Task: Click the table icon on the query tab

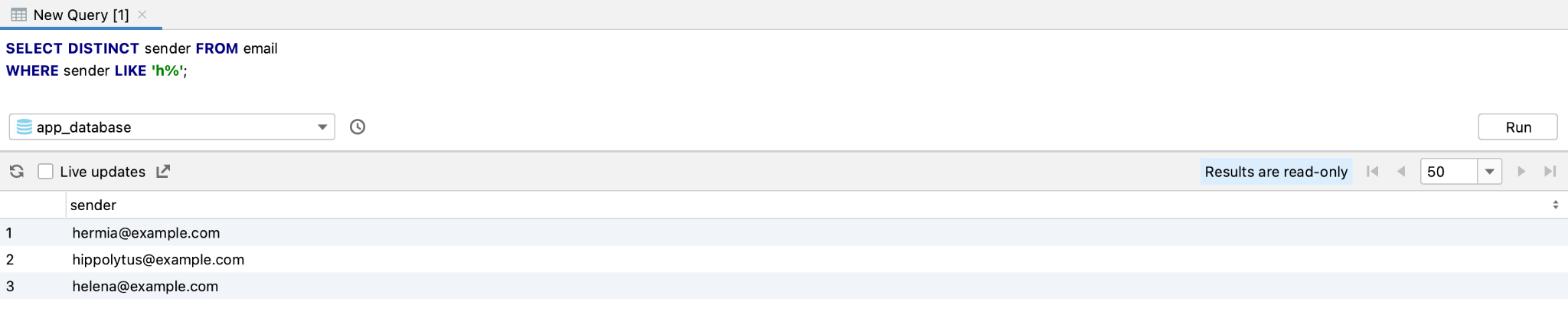Action: tap(19, 15)
